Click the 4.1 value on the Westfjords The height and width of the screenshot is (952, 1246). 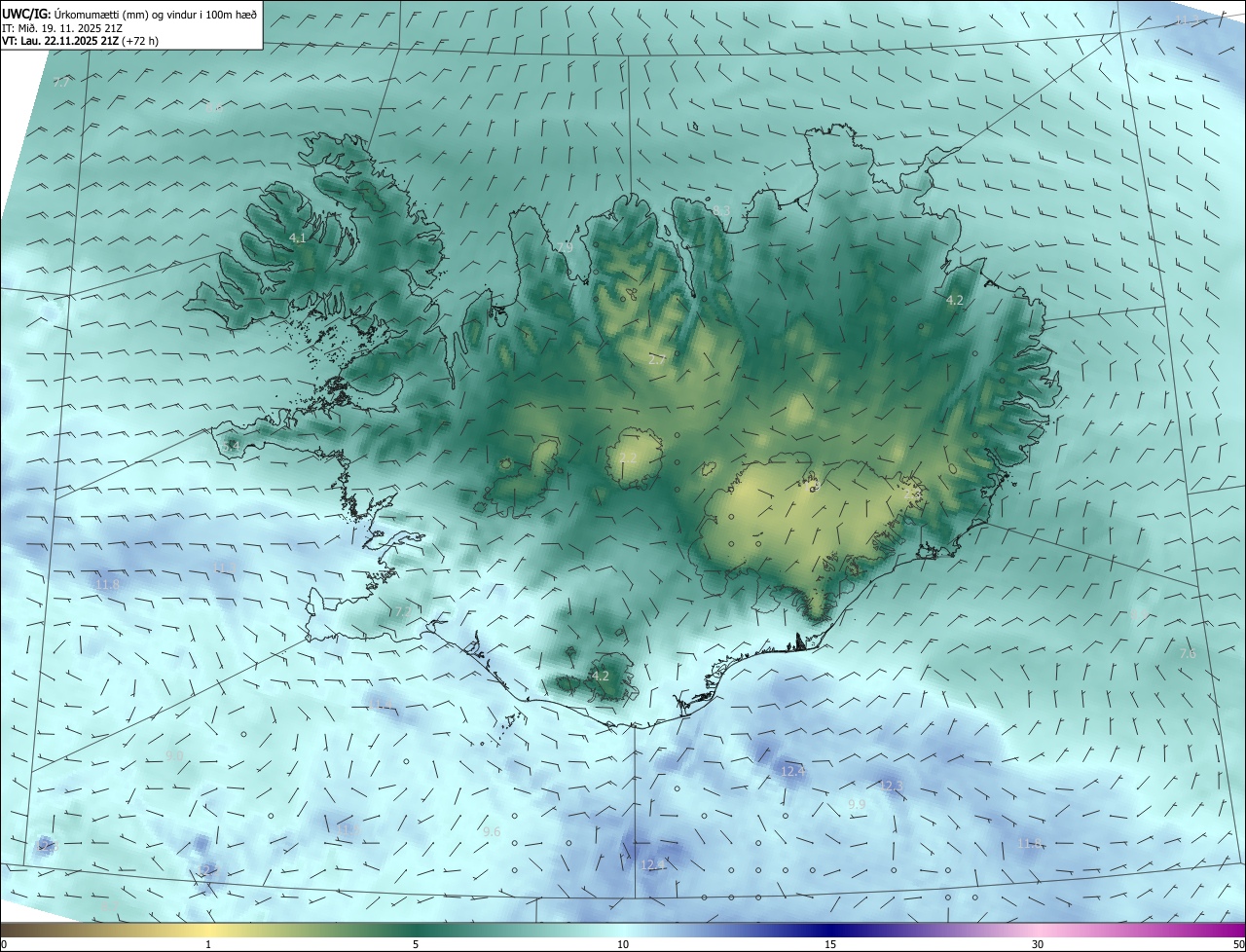pyautogui.click(x=298, y=238)
